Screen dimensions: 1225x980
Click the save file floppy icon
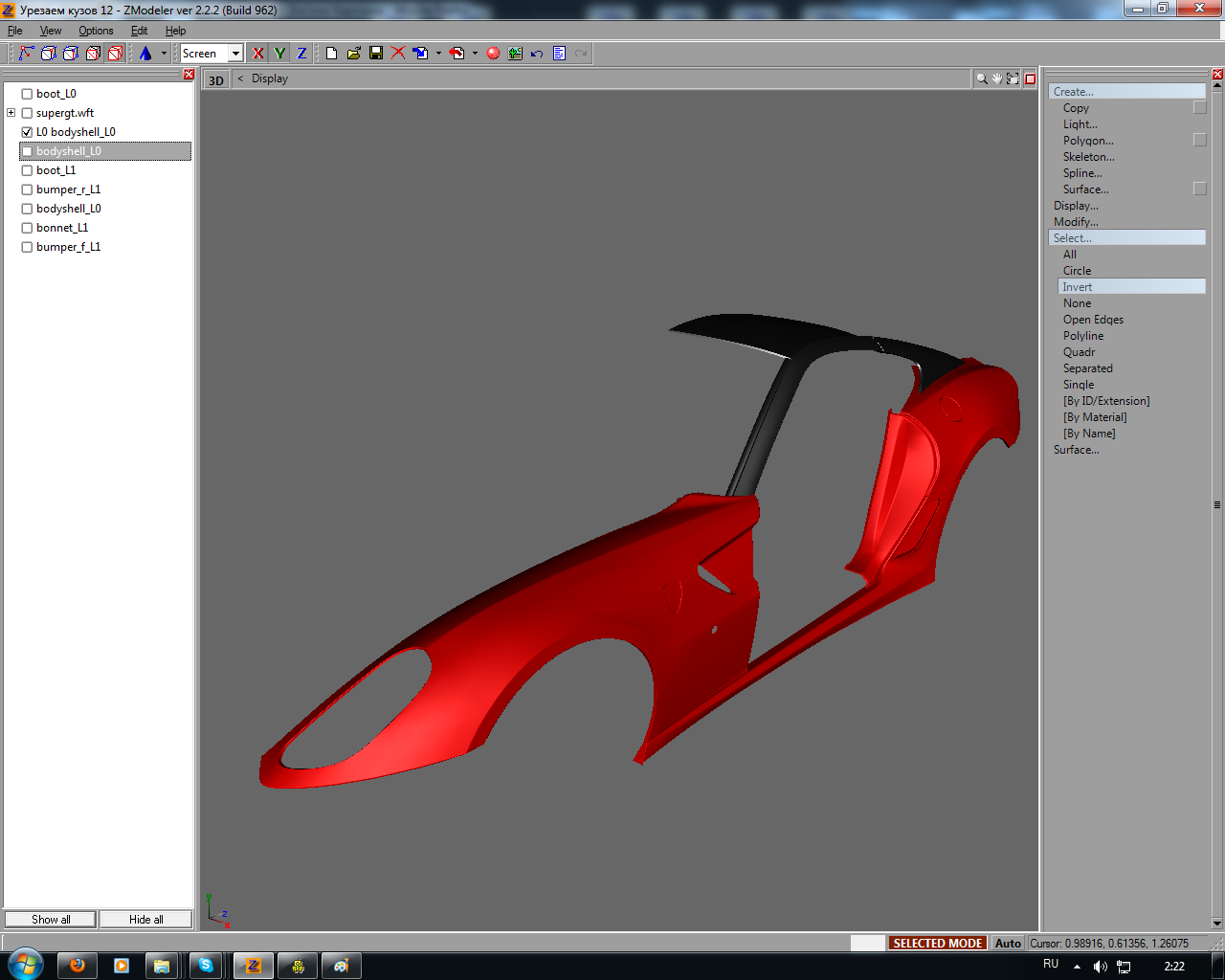click(376, 54)
